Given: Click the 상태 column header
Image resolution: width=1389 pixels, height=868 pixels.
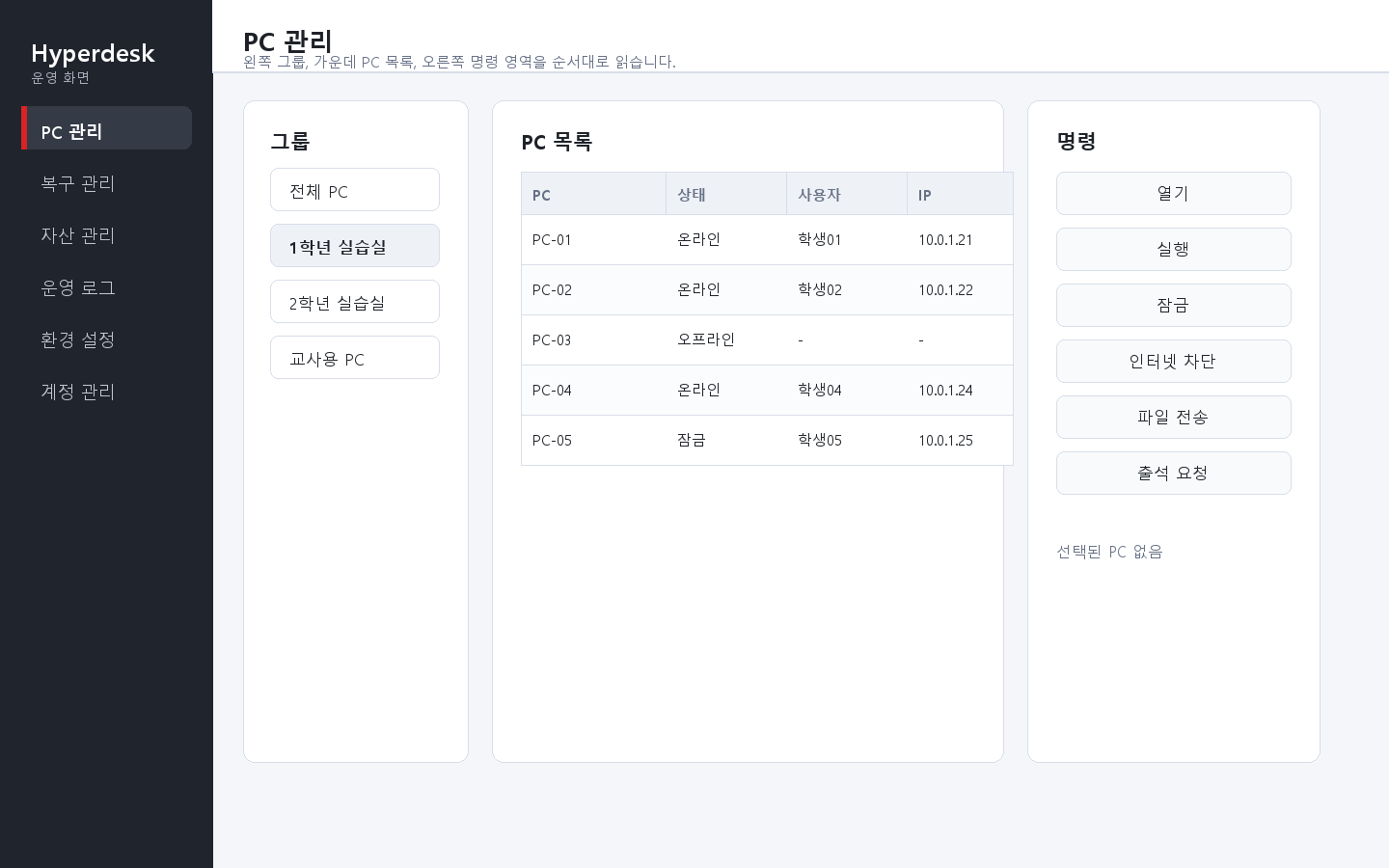Looking at the screenshot, I should pyautogui.click(x=726, y=194).
